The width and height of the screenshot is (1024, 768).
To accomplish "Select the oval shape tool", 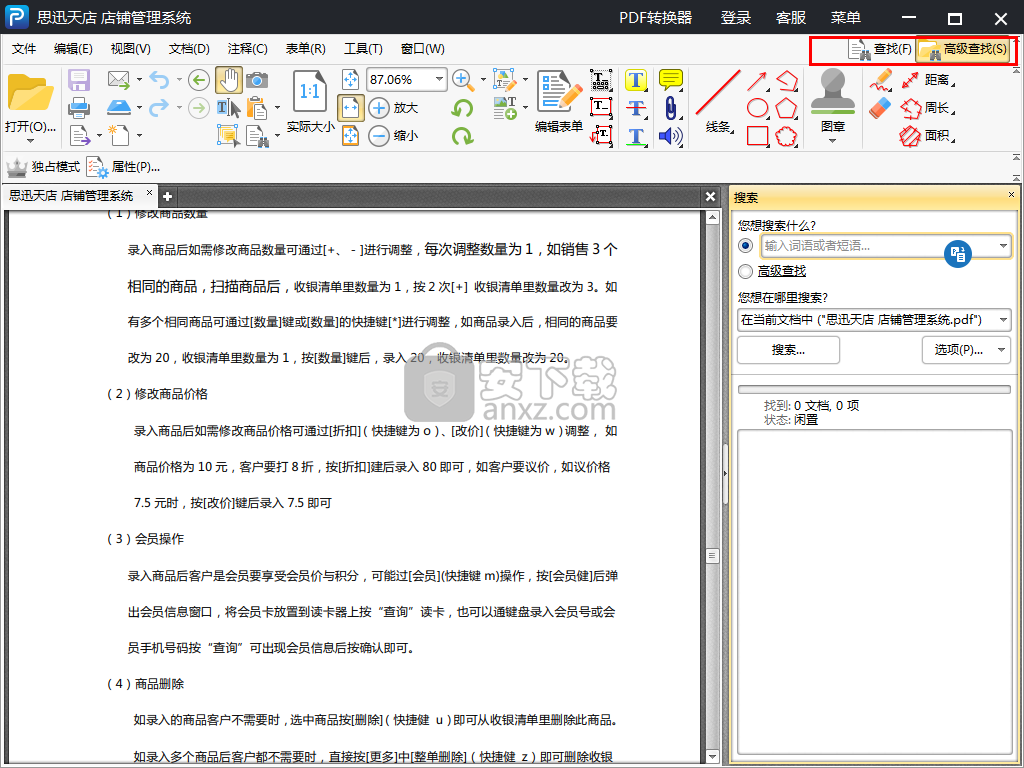I will (x=757, y=108).
